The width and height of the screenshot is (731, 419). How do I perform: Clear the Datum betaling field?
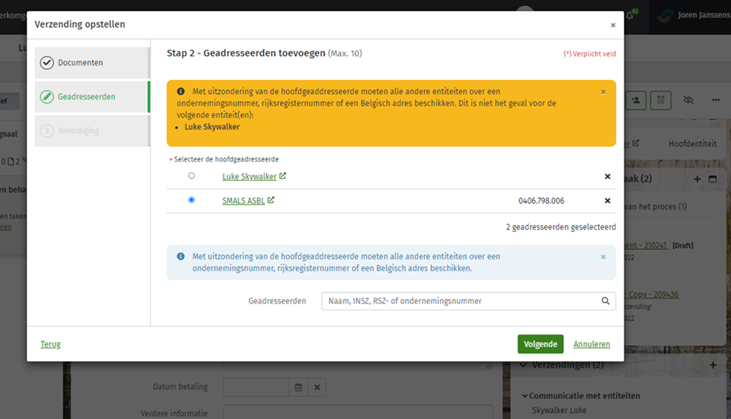[317, 387]
